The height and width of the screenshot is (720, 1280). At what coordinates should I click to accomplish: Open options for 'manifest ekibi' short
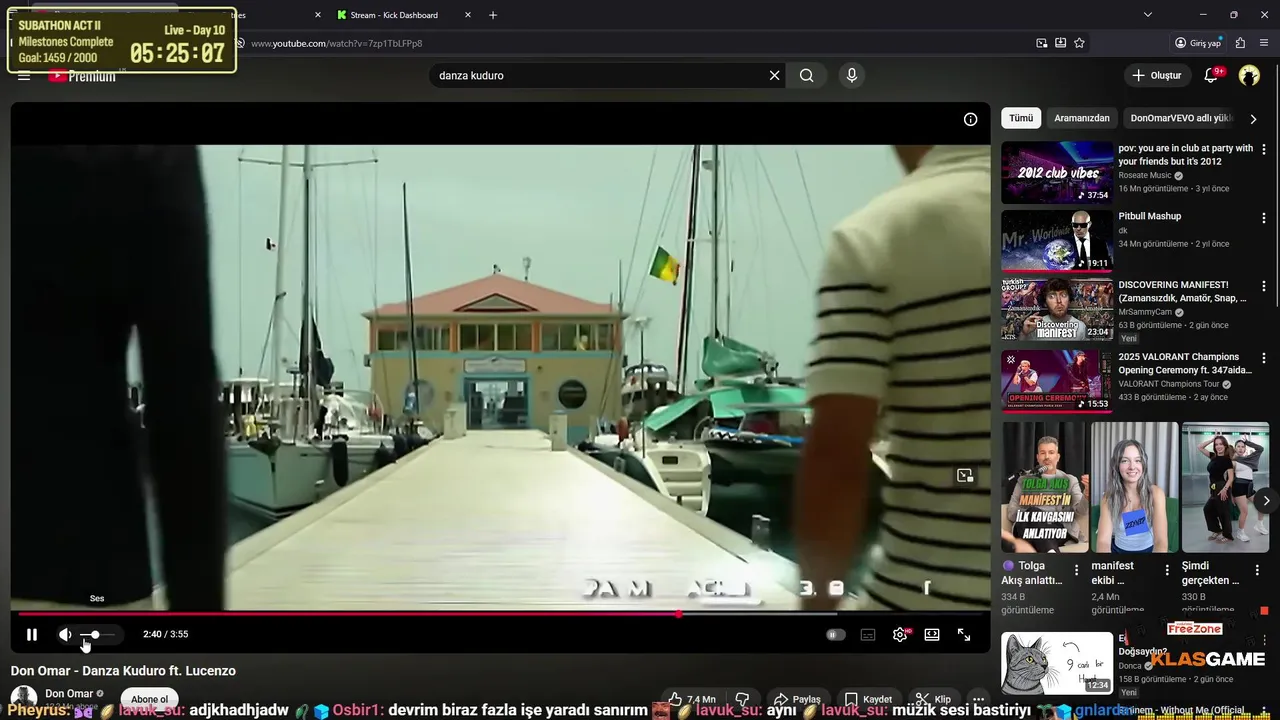point(1166,570)
